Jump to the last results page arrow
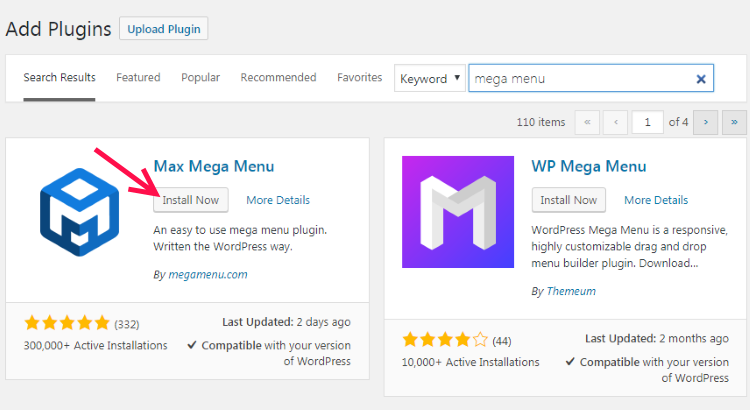 click(x=734, y=122)
